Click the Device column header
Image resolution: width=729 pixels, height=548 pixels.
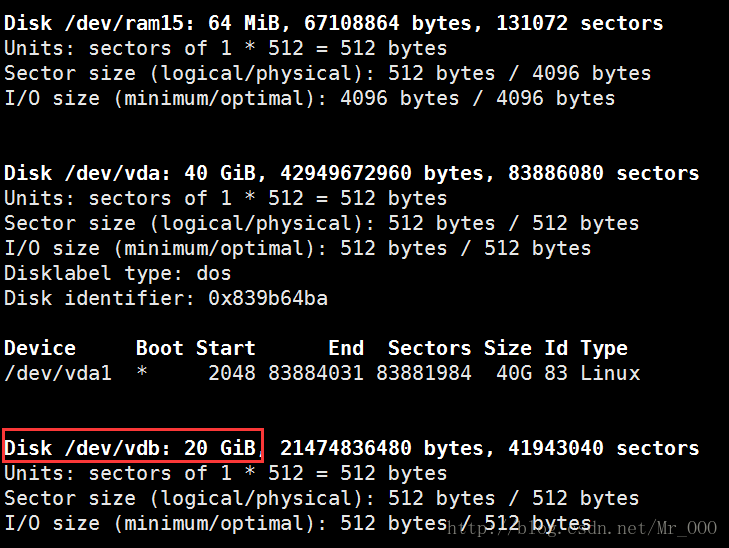pyautogui.click(x=40, y=348)
